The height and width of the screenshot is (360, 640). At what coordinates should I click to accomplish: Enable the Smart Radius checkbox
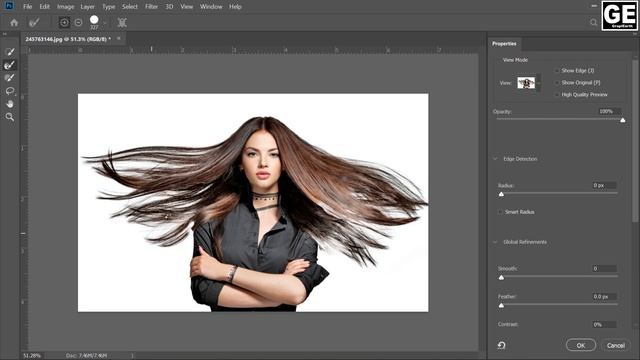click(x=500, y=212)
